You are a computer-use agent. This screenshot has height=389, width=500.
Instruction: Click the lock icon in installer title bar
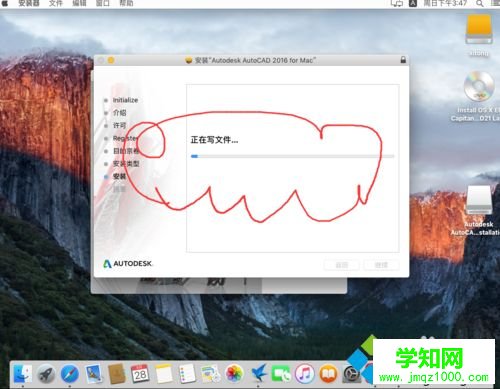pos(403,60)
